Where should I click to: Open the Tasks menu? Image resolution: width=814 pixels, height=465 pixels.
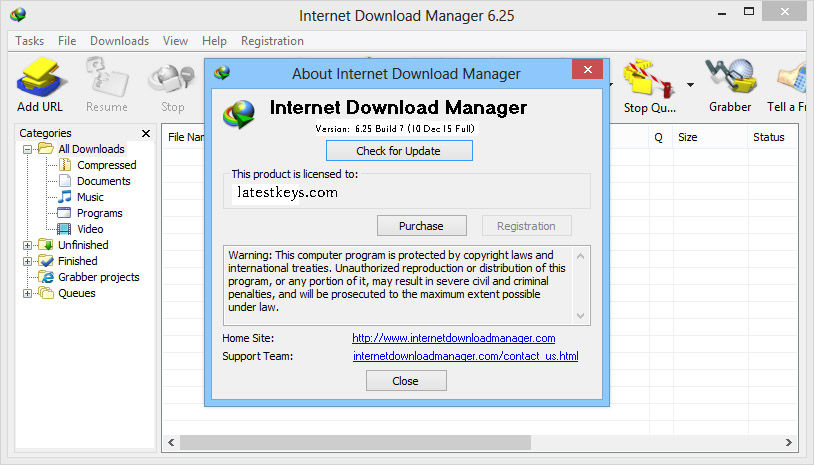30,40
